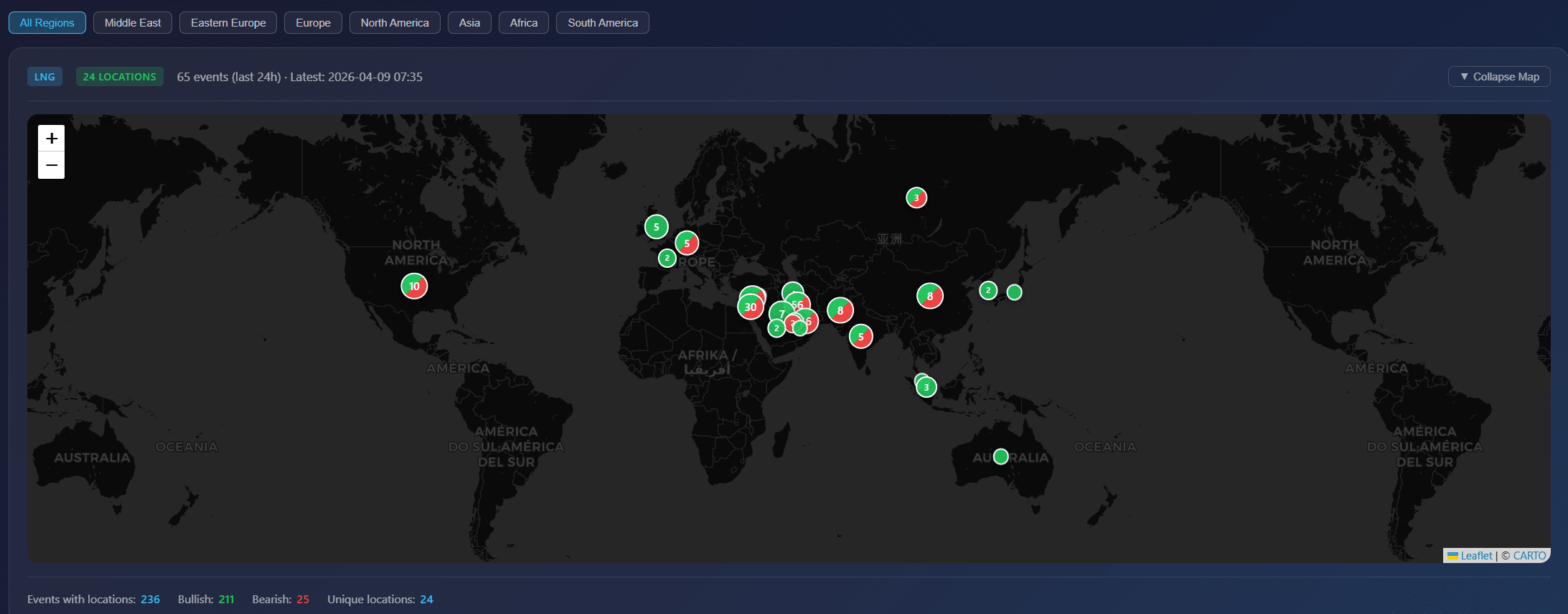Select the 2-event marker over France
The height and width of the screenshot is (614, 1568).
tap(667, 258)
